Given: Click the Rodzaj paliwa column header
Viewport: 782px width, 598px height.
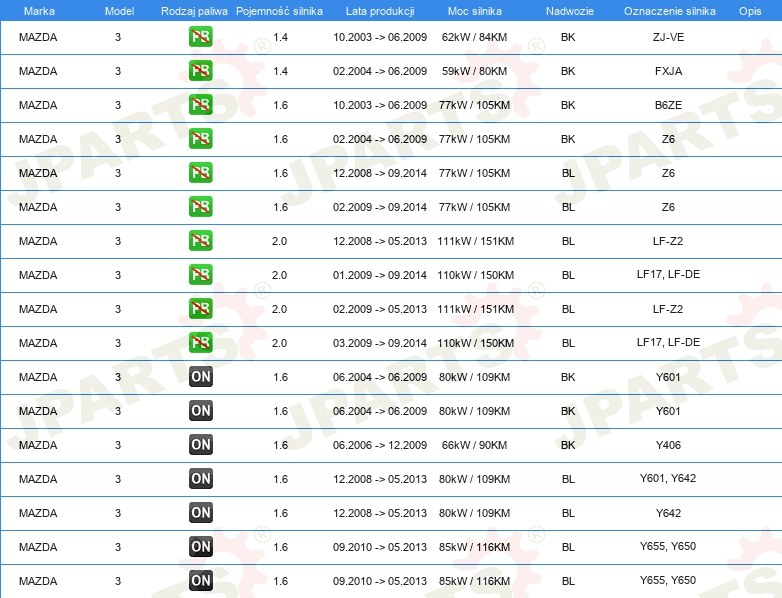Looking at the screenshot, I should (194, 11).
